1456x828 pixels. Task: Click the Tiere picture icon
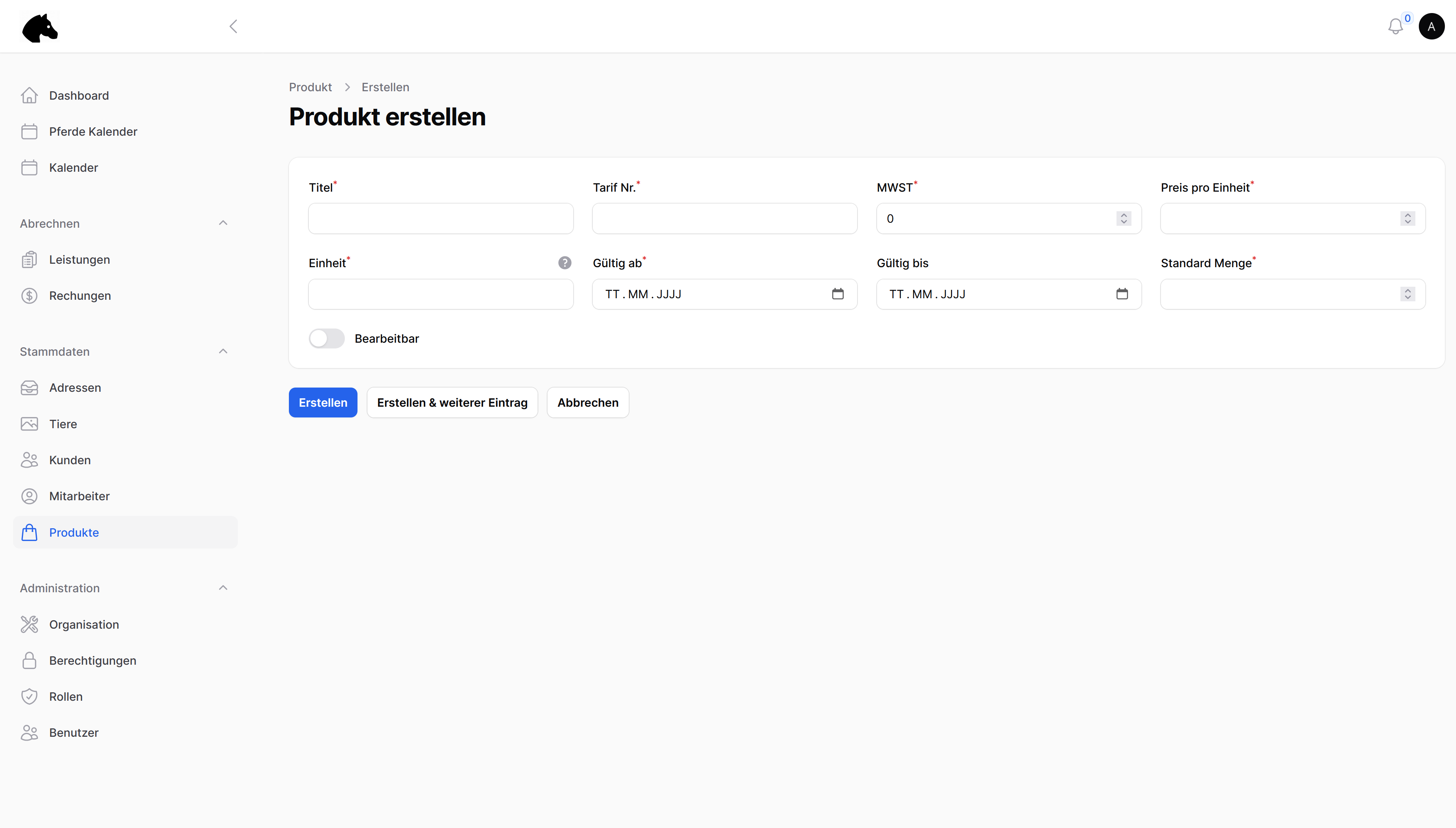coord(29,424)
